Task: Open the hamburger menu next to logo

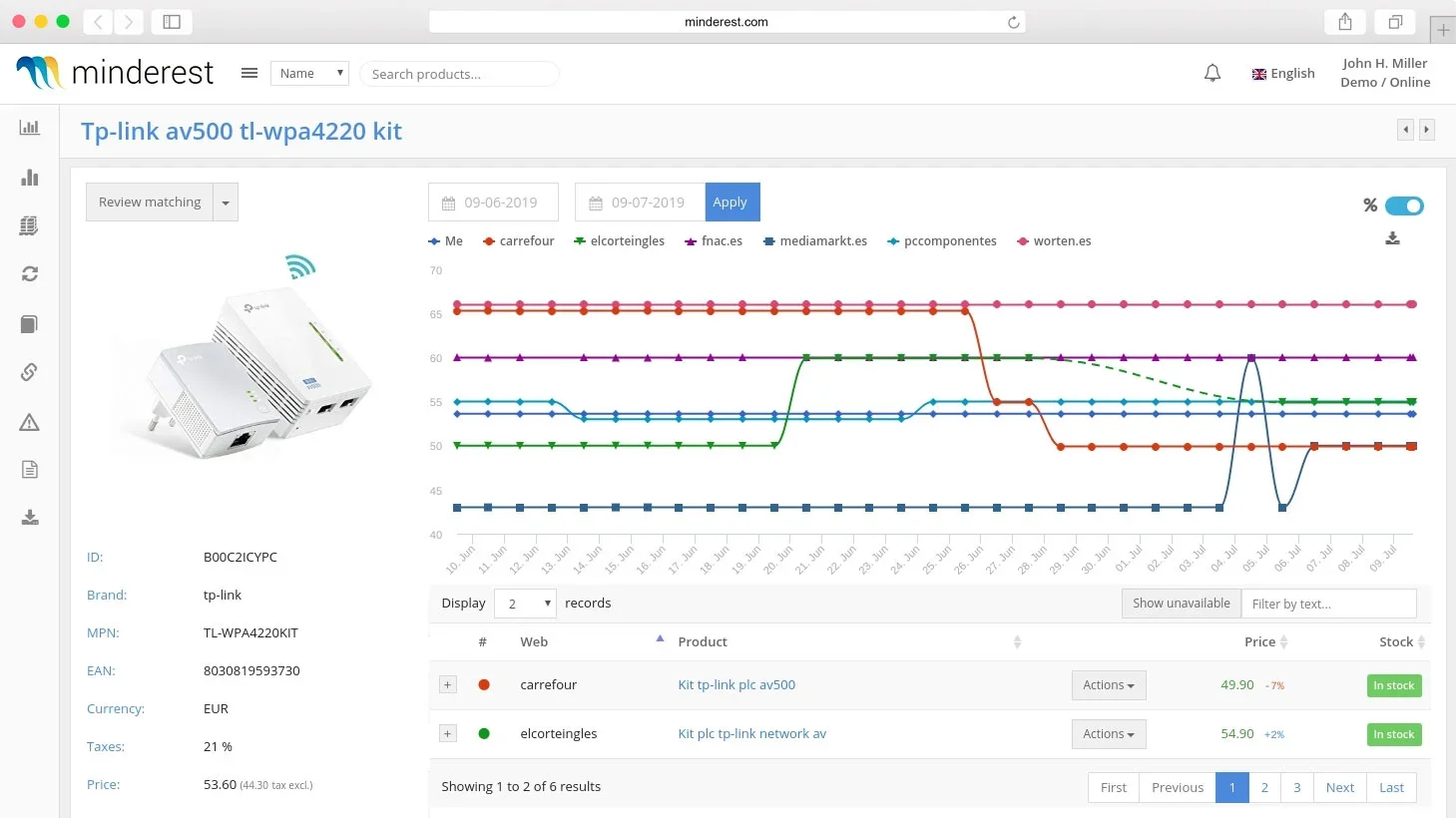Action: (249, 73)
